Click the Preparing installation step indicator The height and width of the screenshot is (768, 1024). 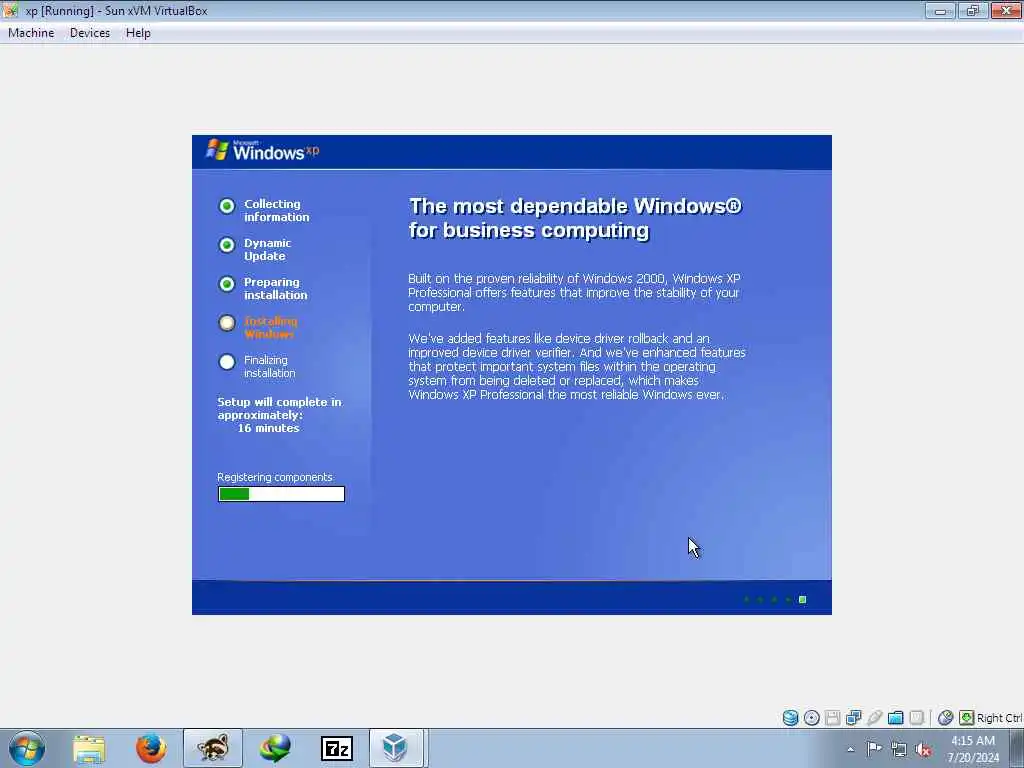[x=227, y=284]
